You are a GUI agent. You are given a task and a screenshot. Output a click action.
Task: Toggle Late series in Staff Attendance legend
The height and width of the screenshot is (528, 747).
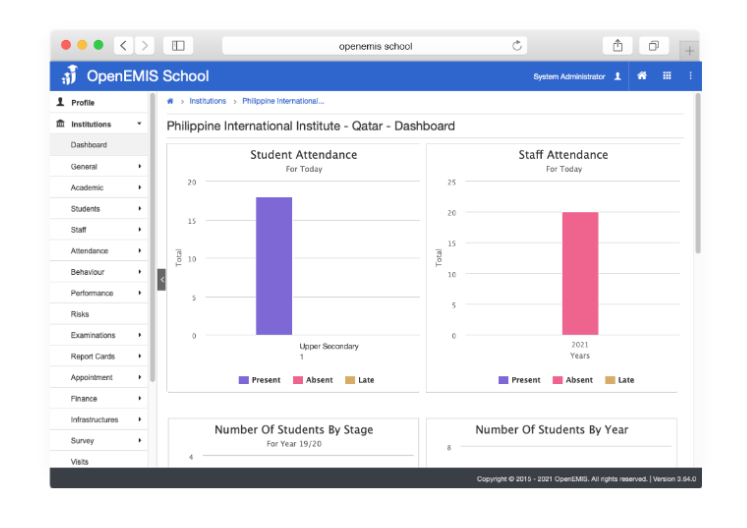619,380
